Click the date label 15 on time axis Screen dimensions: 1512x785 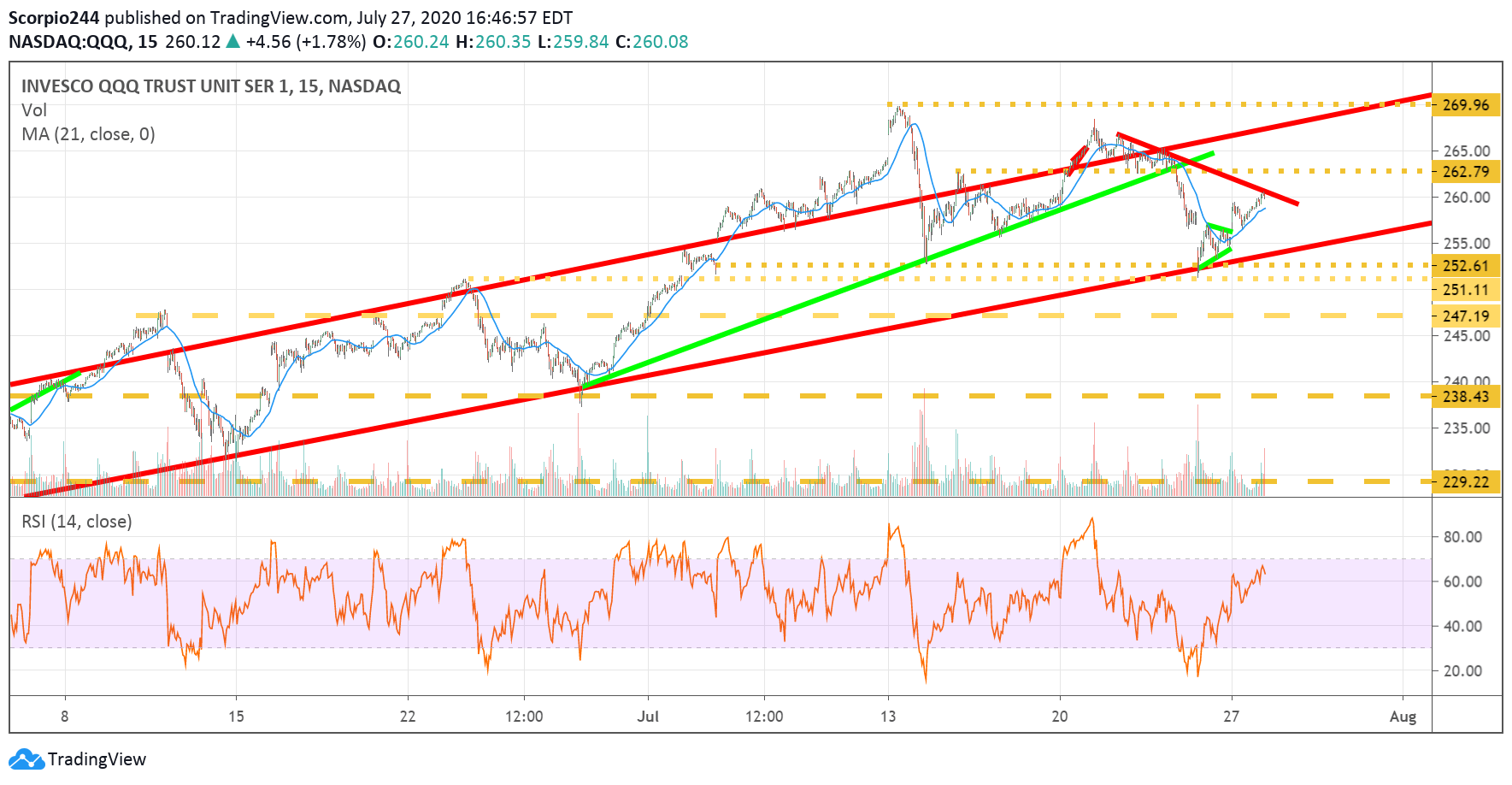(x=236, y=716)
